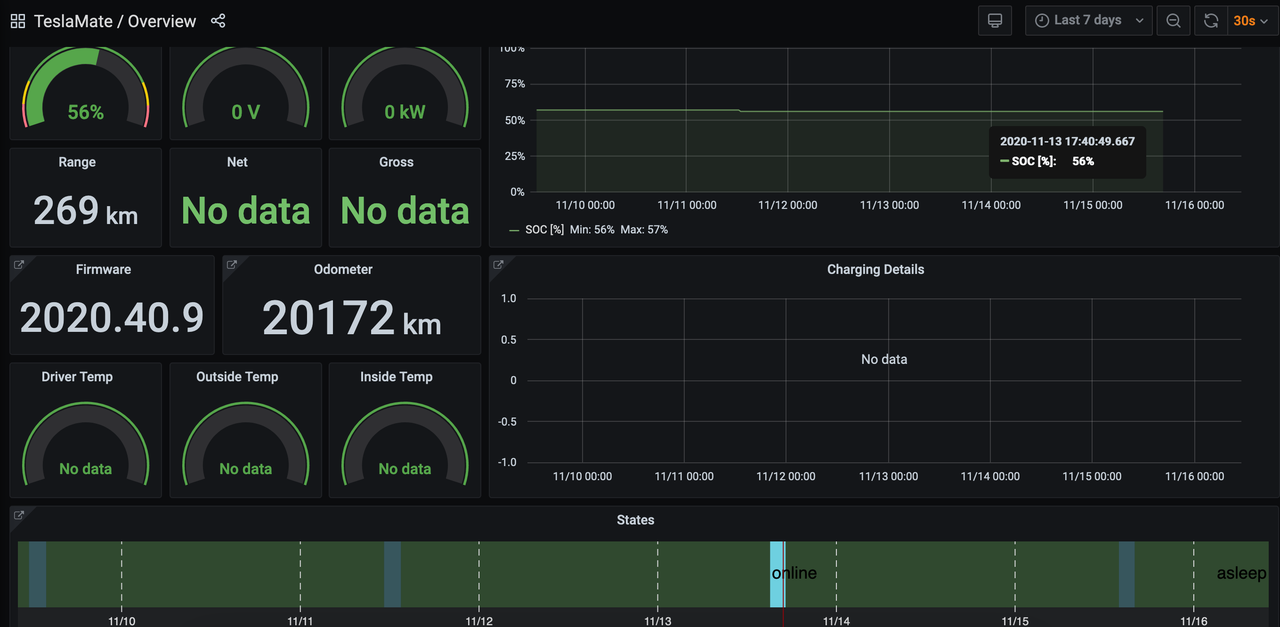
Task: Open the Gross panel title menu
Action: point(396,162)
